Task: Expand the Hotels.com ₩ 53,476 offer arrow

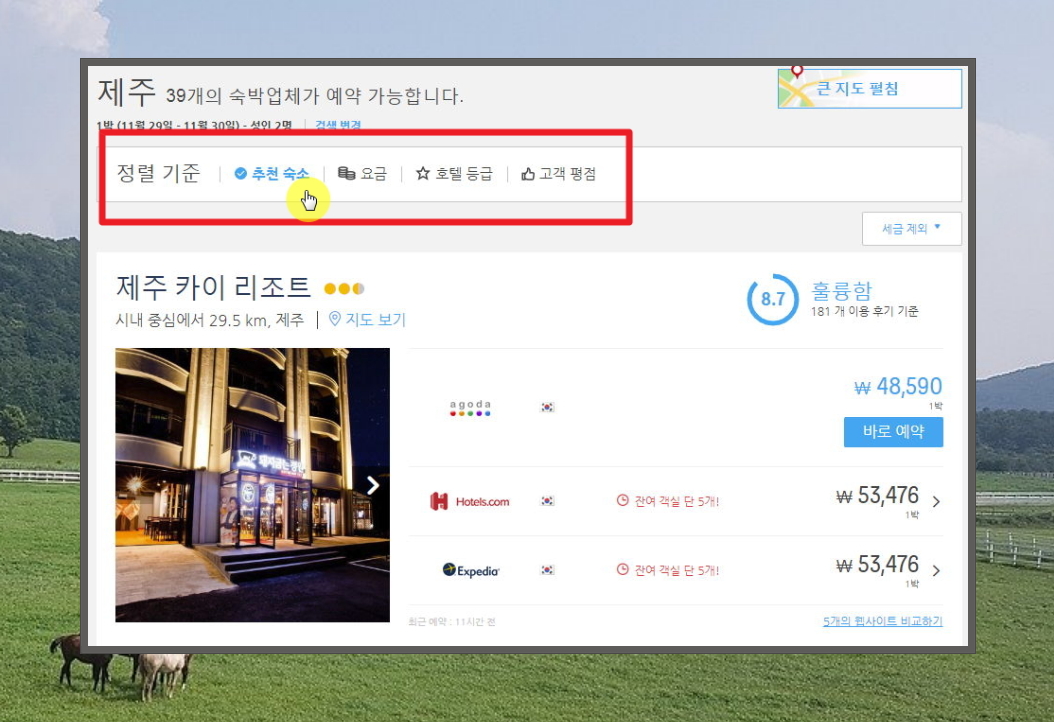Action: [936, 502]
